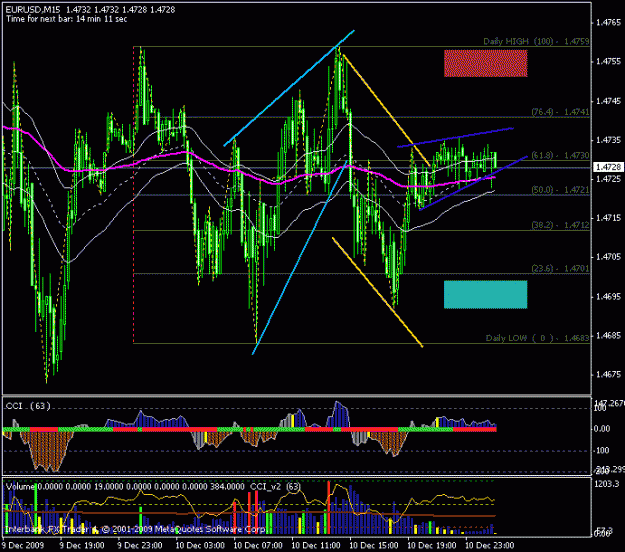The height and width of the screenshot is (552, 625).
Task: Click the 1203.3 volume scale value
Action: (x=607, y=484)
